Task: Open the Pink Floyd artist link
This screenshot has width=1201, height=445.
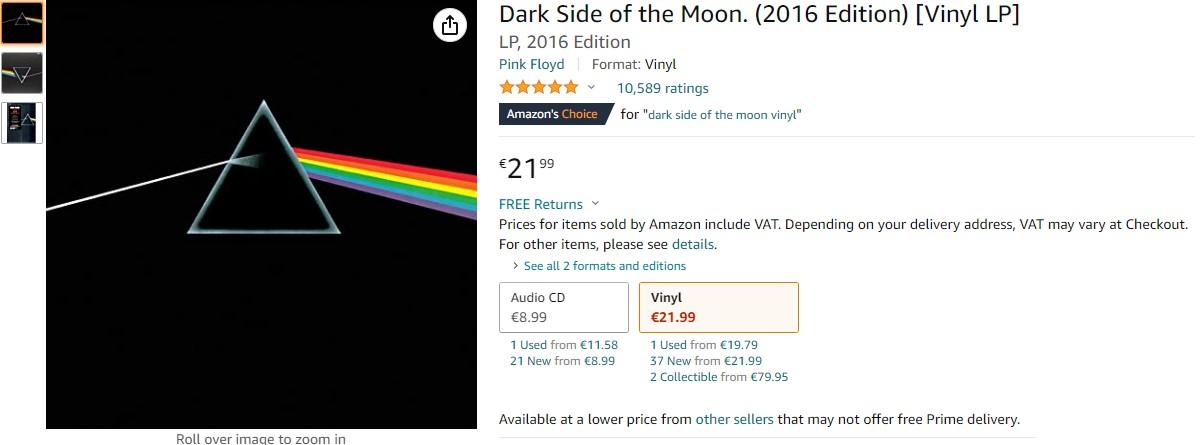Action: click(531, 64)
